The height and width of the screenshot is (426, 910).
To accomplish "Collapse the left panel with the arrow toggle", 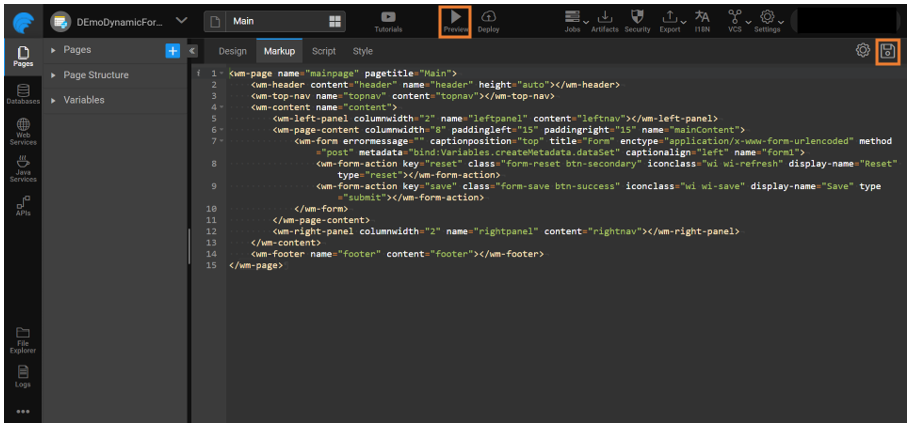I will (192, 50).
